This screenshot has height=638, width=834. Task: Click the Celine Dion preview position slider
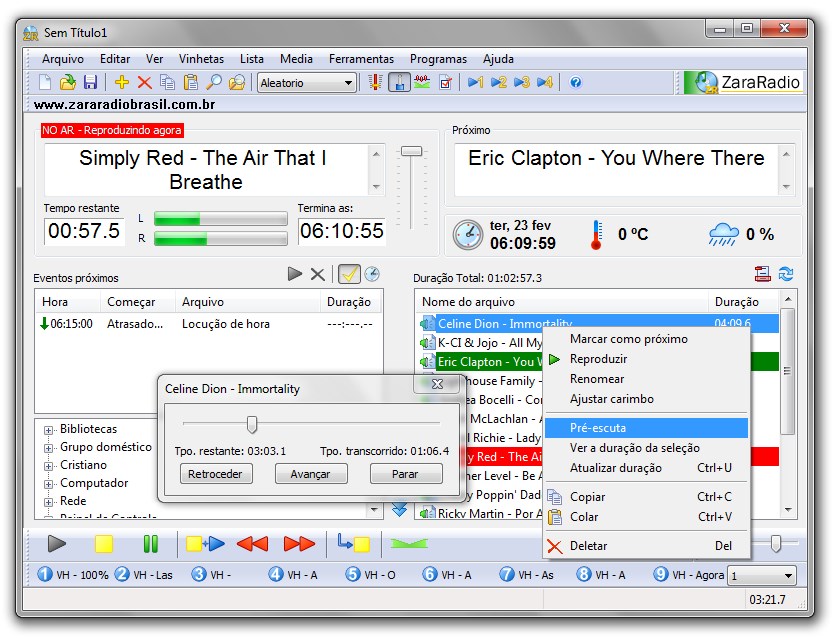point(252,425)
